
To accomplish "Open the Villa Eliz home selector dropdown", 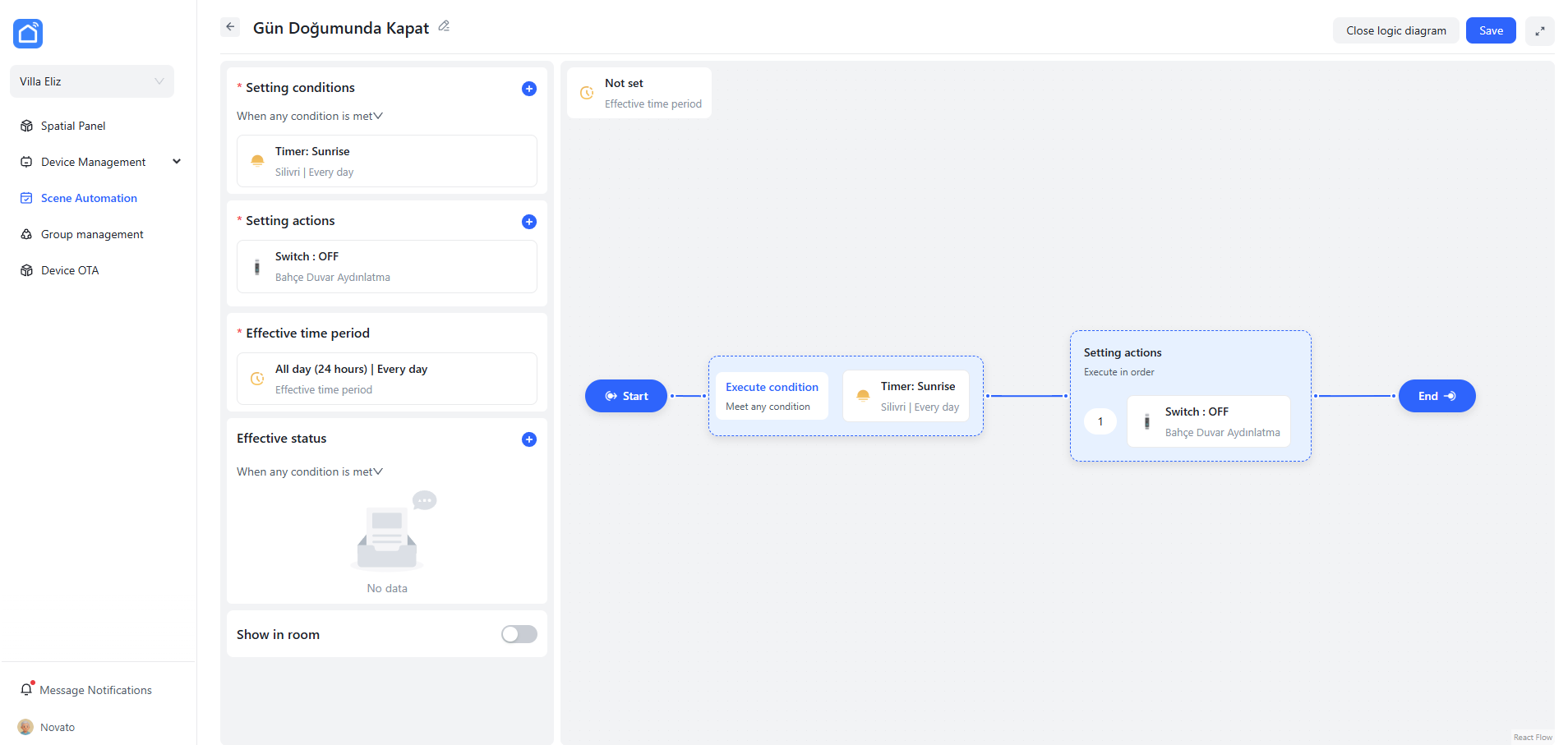I will (92, 81).
